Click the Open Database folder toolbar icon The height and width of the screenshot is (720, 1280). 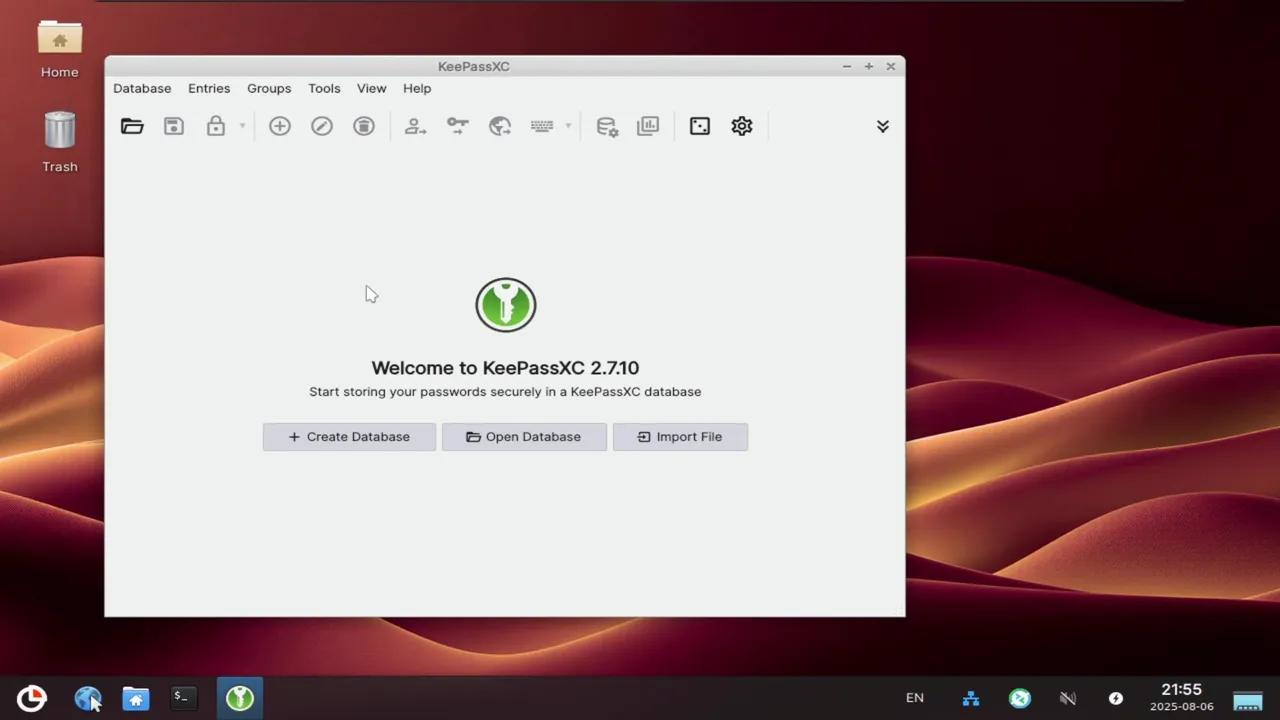pos(132,126)
